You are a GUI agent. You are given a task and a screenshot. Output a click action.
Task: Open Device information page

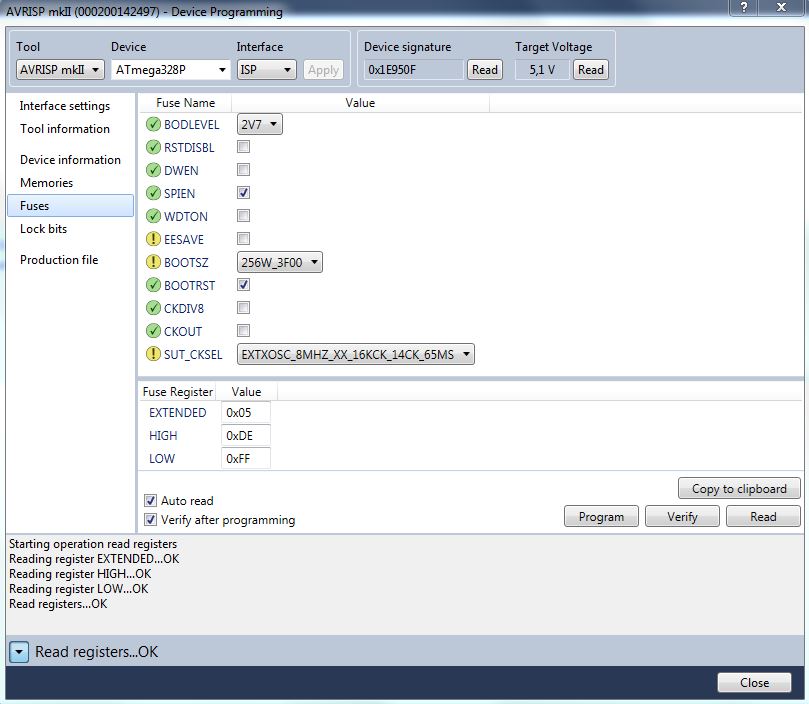71,159
